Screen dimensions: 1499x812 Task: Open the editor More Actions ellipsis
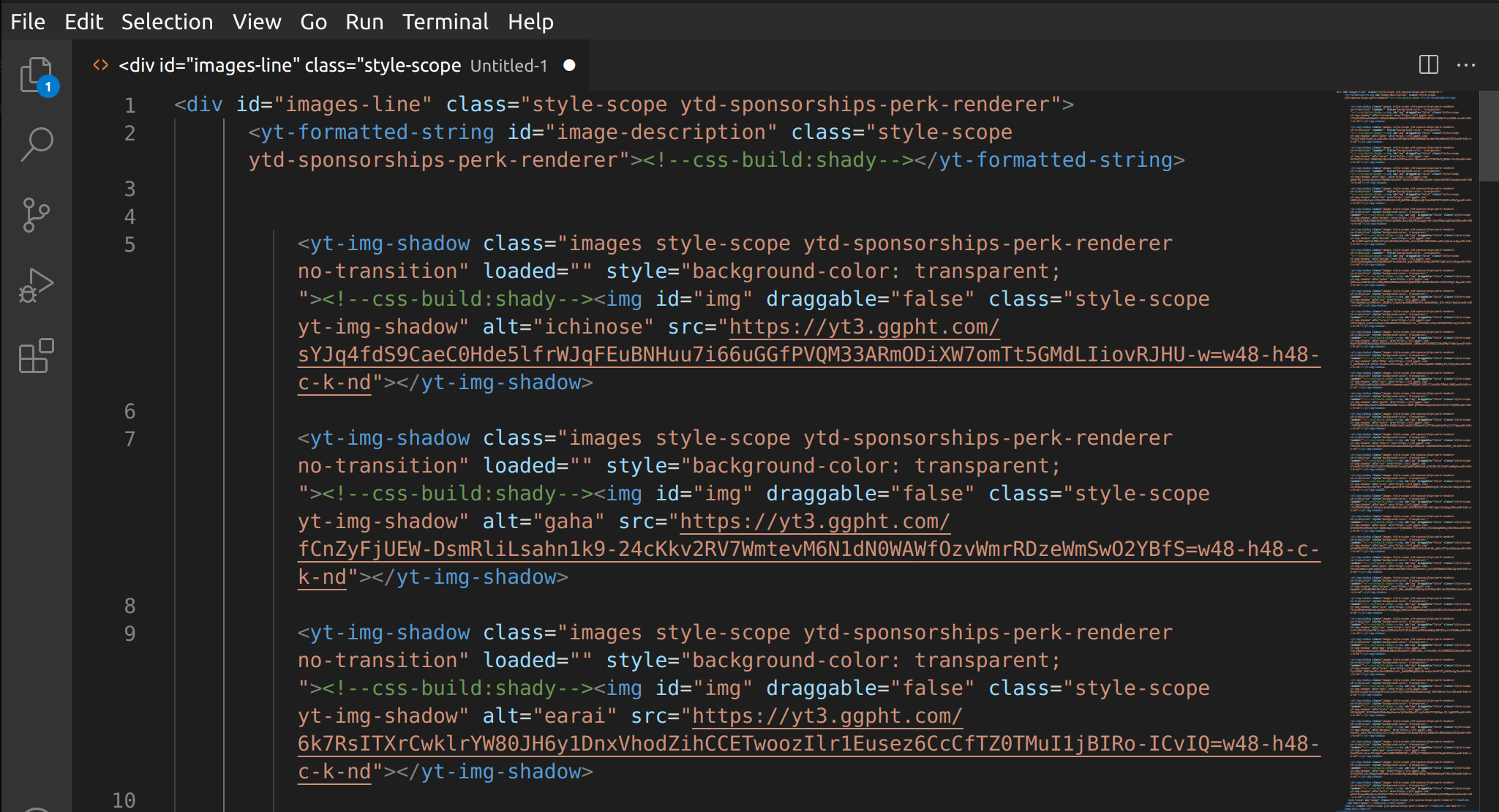pyautogui.click(x=1466, y=65)
